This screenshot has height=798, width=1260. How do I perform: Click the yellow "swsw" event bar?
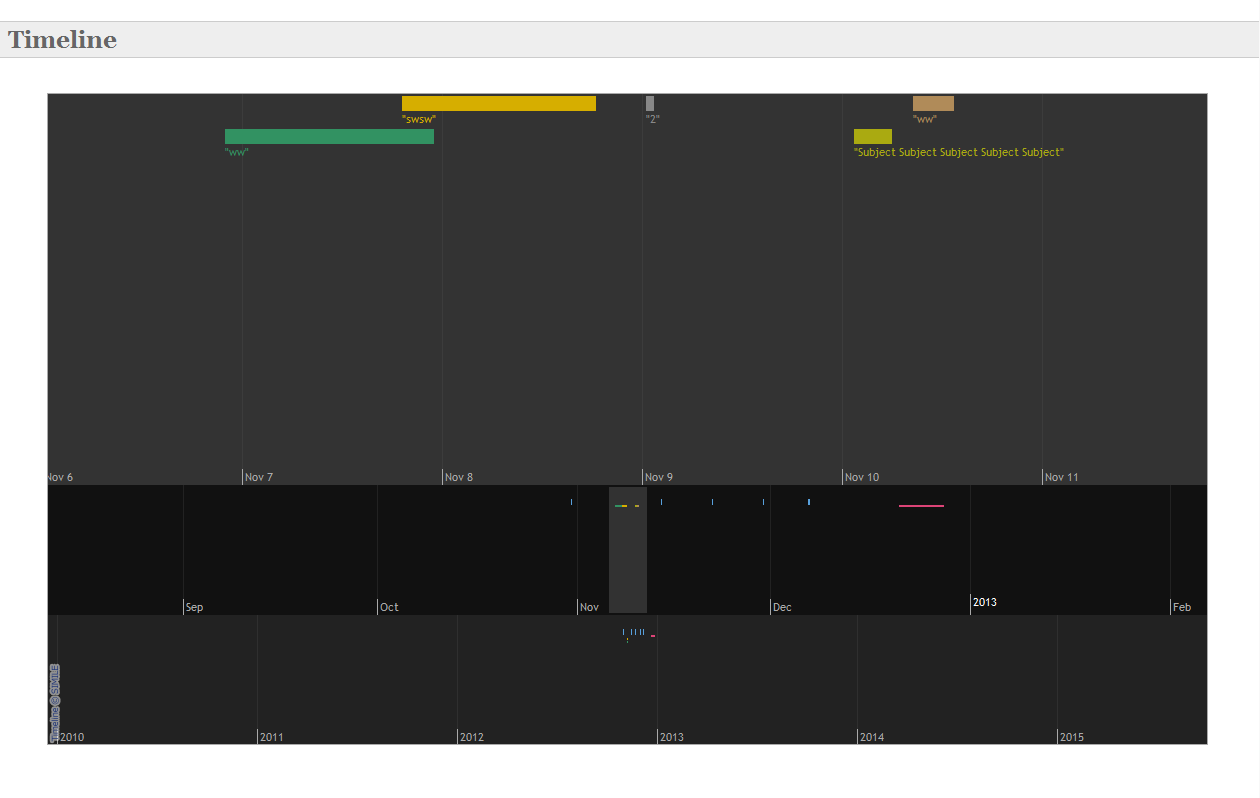click(498, 103)
